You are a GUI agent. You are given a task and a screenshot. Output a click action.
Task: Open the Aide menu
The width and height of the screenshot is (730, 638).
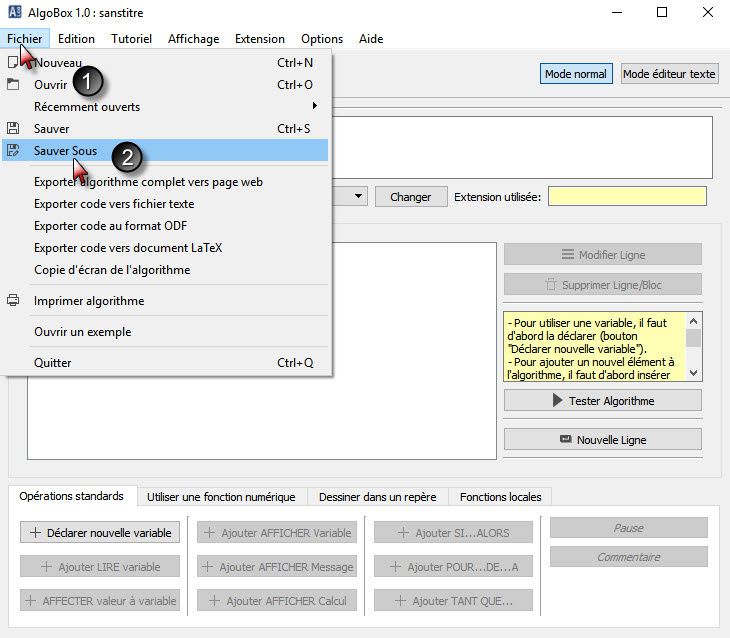(x=371, y=39)
